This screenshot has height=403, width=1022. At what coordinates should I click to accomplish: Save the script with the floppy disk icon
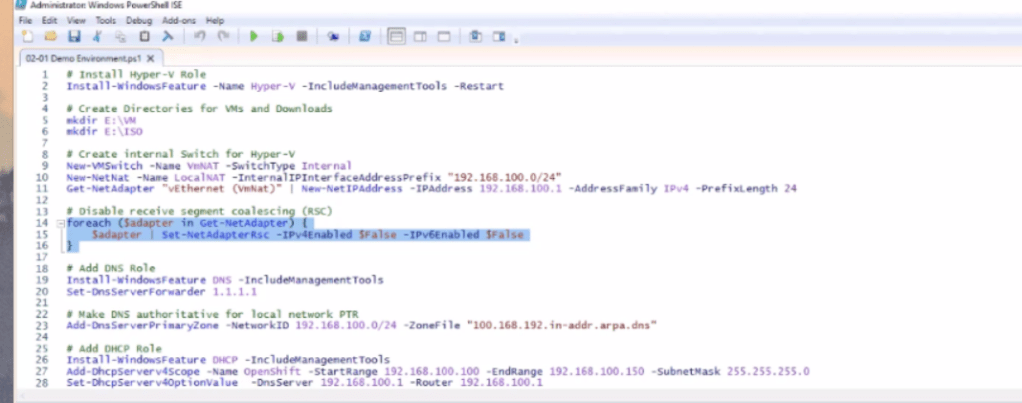tap(74, 37)
